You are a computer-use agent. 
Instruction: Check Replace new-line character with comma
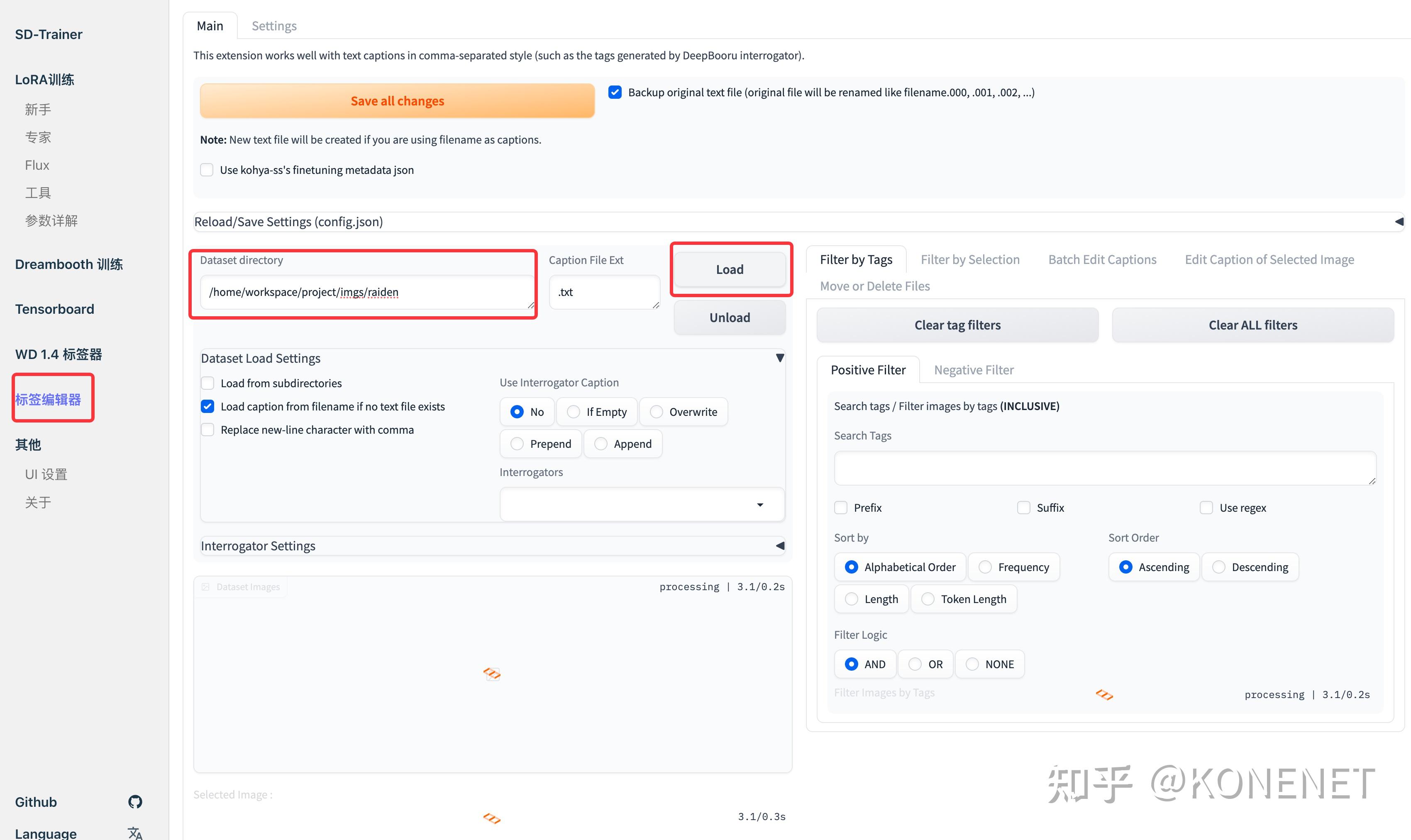point(207,430)
